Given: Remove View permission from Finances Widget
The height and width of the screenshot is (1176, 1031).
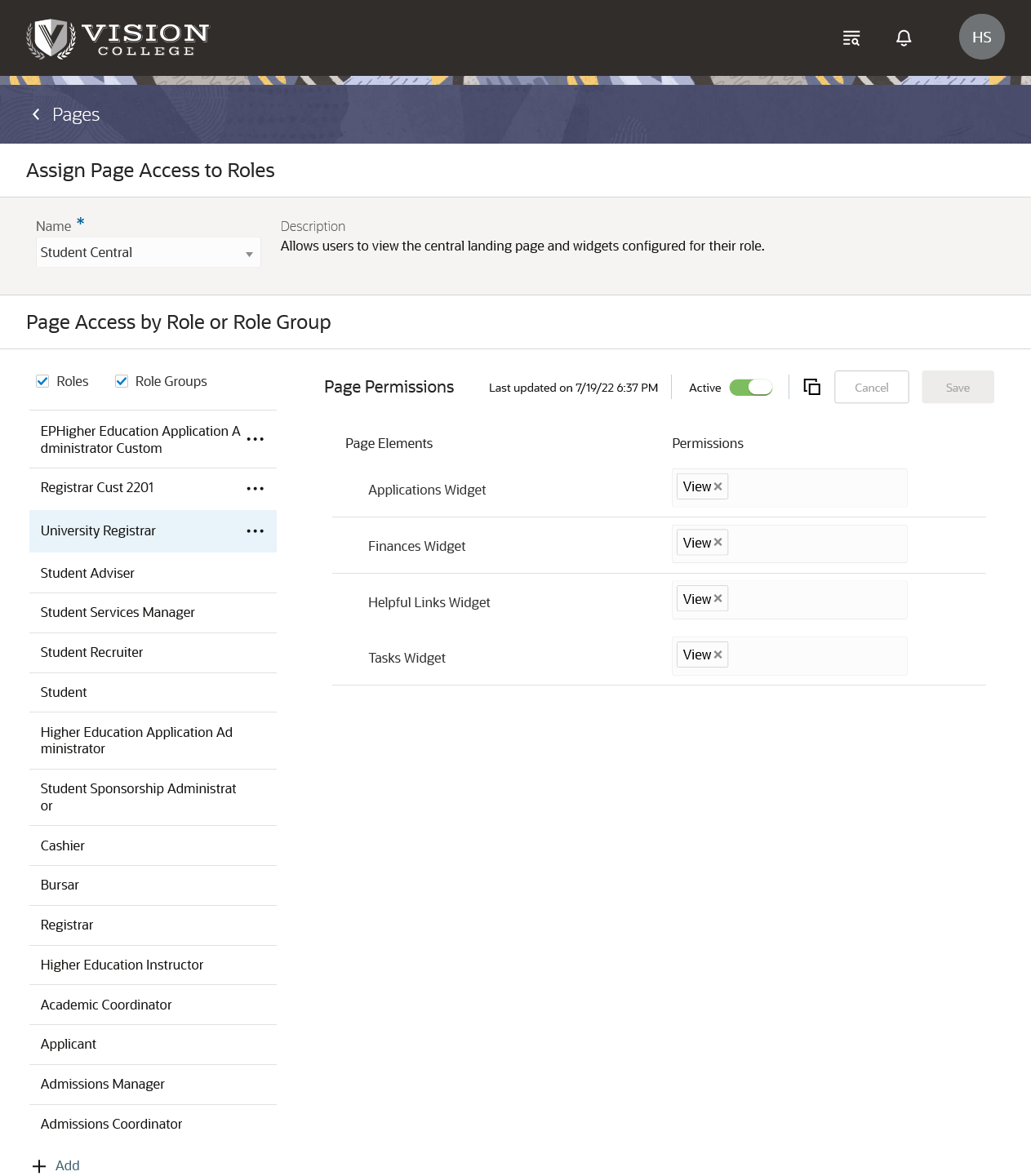Looking at the screenshot, I should (718, 543).
